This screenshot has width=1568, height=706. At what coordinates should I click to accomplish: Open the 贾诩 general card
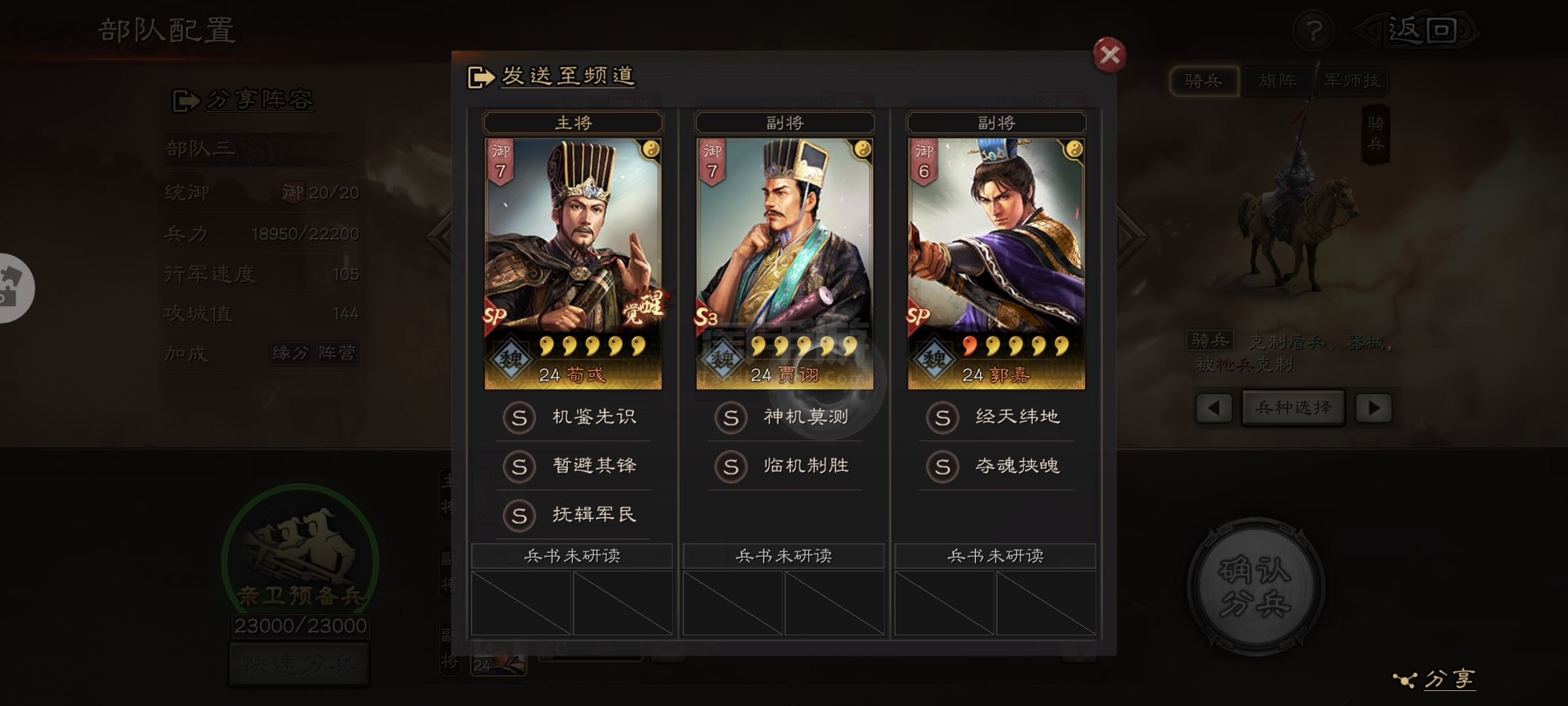click(785, 264)
